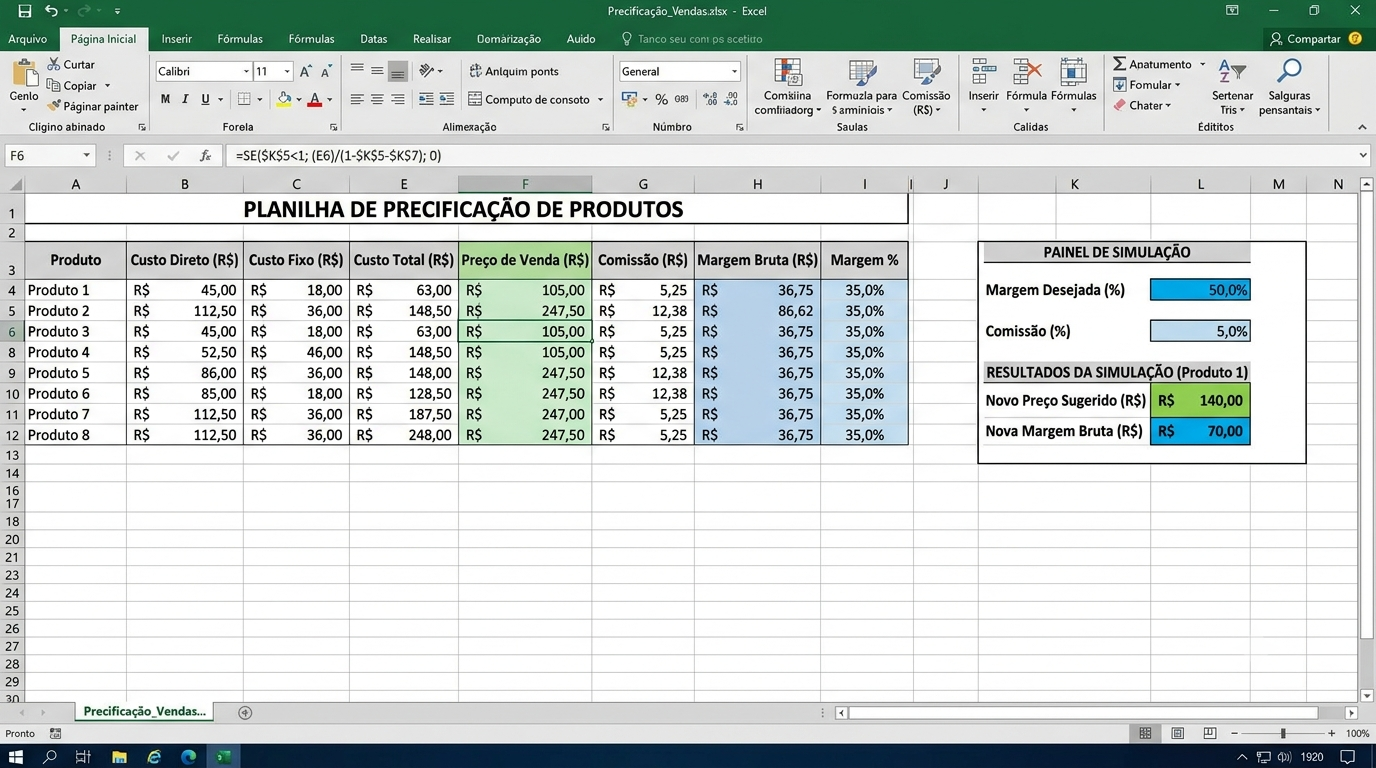
Task: Switch to the Auido ribbon tab
Action: [581, 39]
